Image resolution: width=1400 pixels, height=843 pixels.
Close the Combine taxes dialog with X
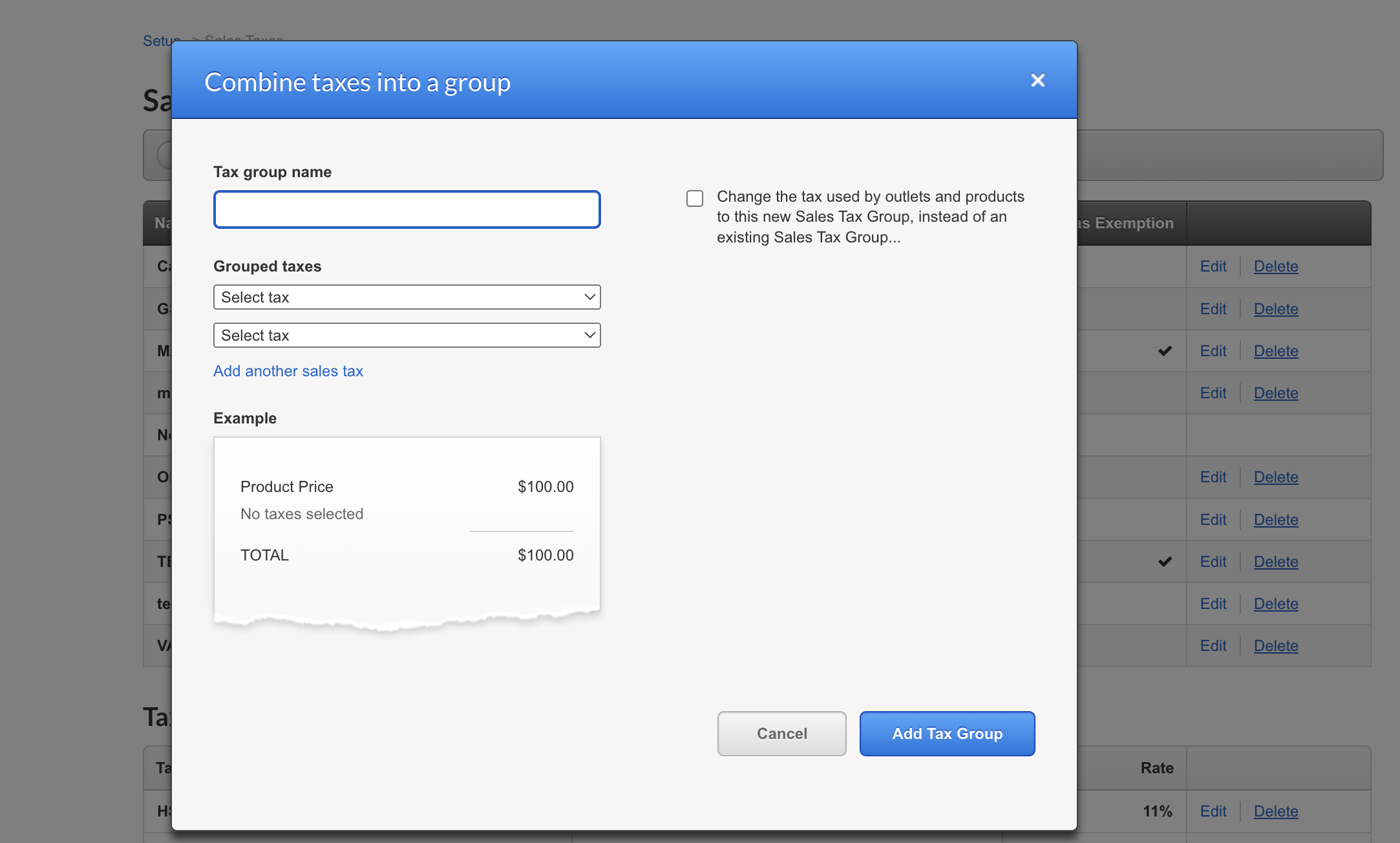pos(1037,80)
